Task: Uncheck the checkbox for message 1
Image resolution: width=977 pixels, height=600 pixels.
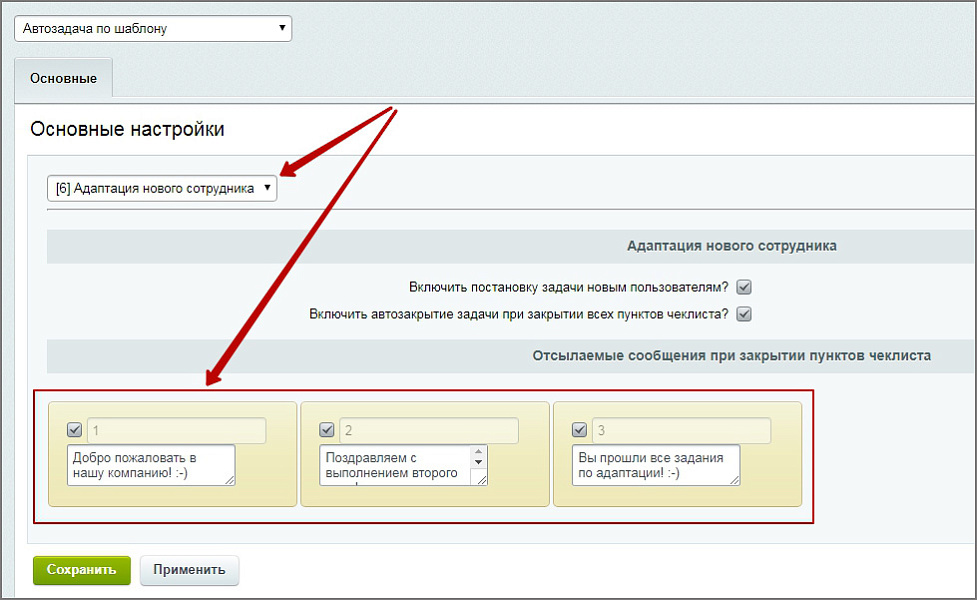Action: point(74,430)
